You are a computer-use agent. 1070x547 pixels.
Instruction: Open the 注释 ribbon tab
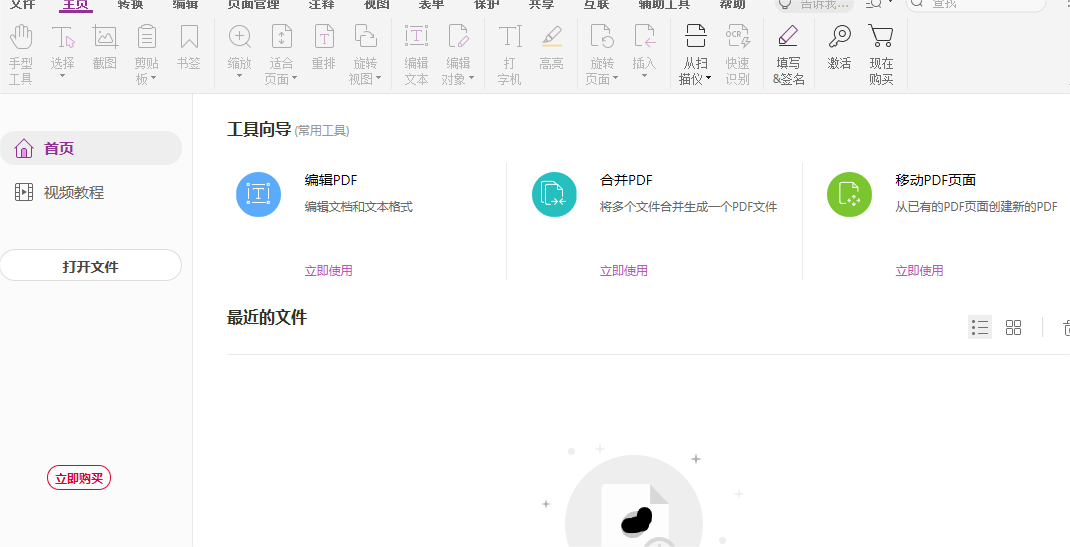(x=321, y=4)
